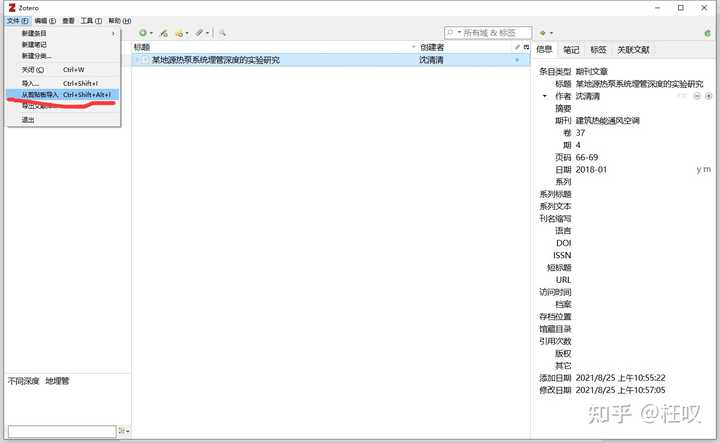Click the 标题 column sort arrow
The image size is (720, 443).
point(413,47)
